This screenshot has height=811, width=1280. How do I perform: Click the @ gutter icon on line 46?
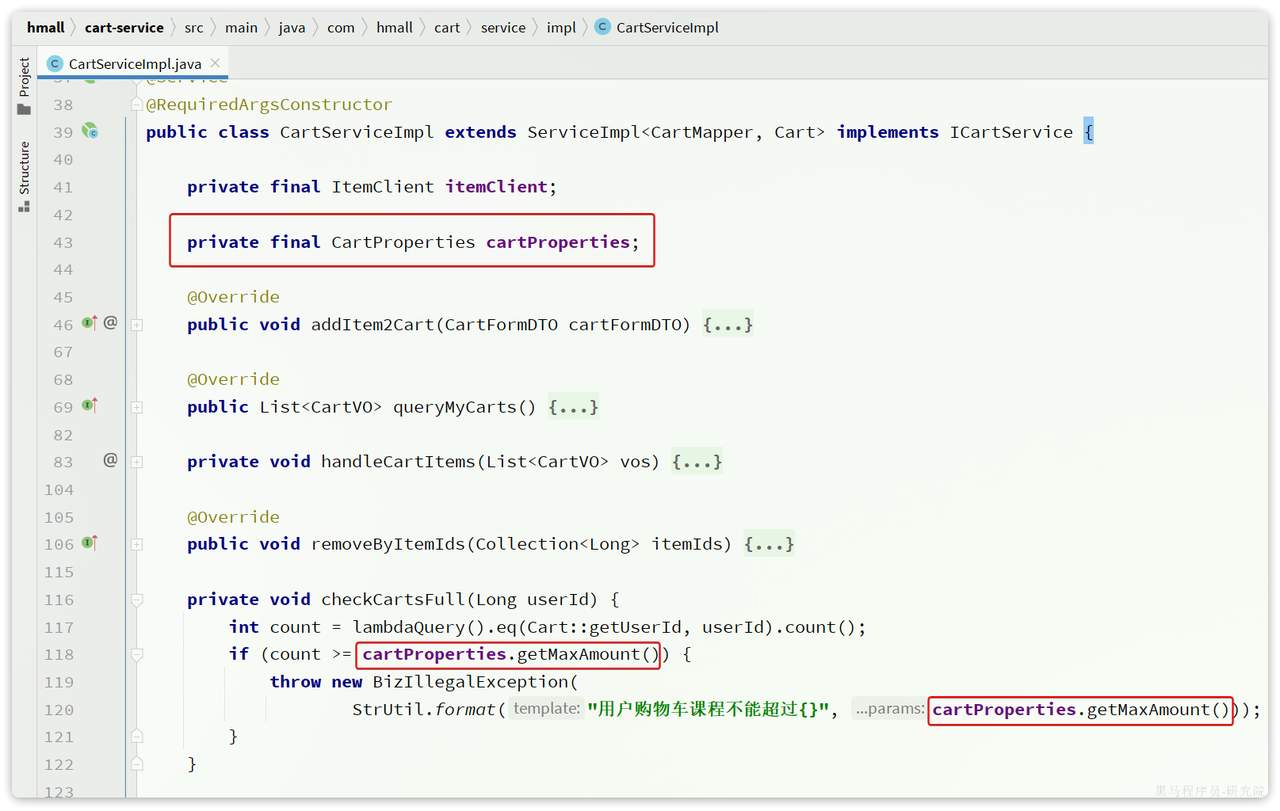click(111, 323)
